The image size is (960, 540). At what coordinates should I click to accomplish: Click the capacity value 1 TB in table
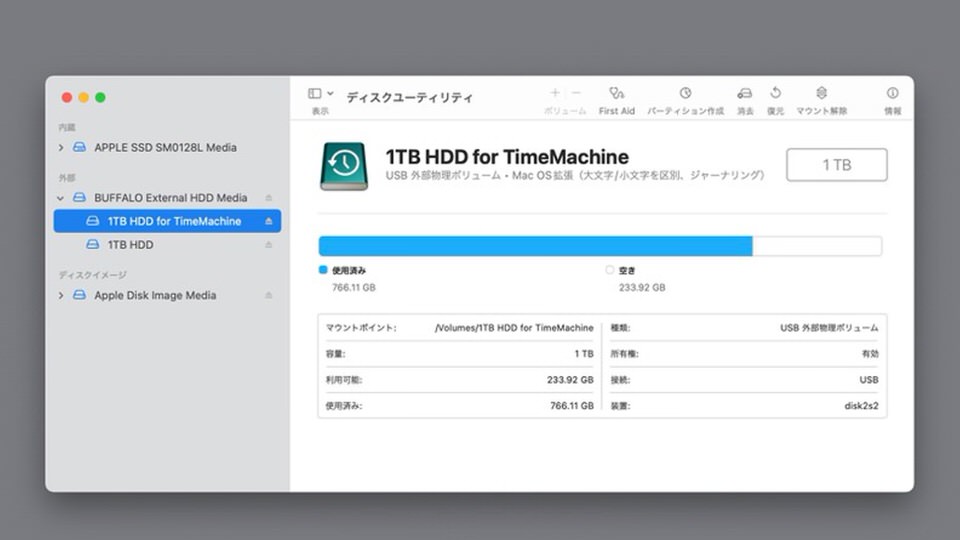584,354
